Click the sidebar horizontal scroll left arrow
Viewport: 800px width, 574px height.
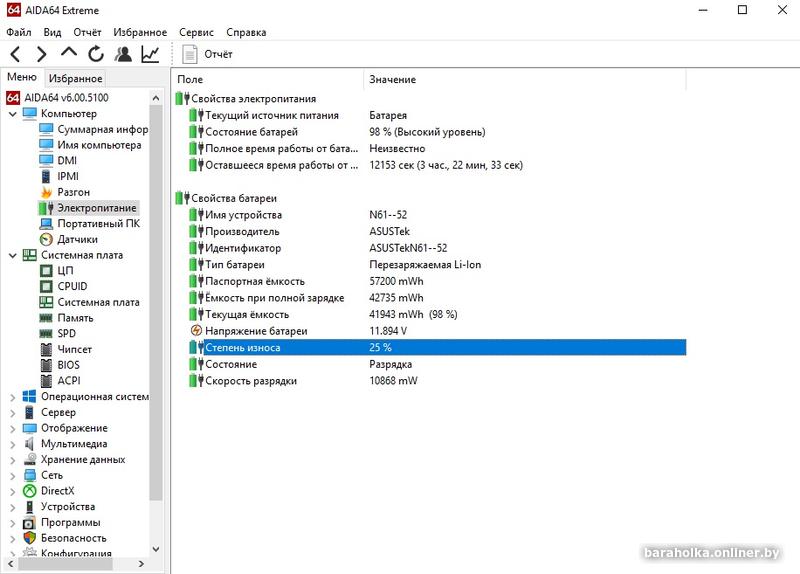[10, 564]
